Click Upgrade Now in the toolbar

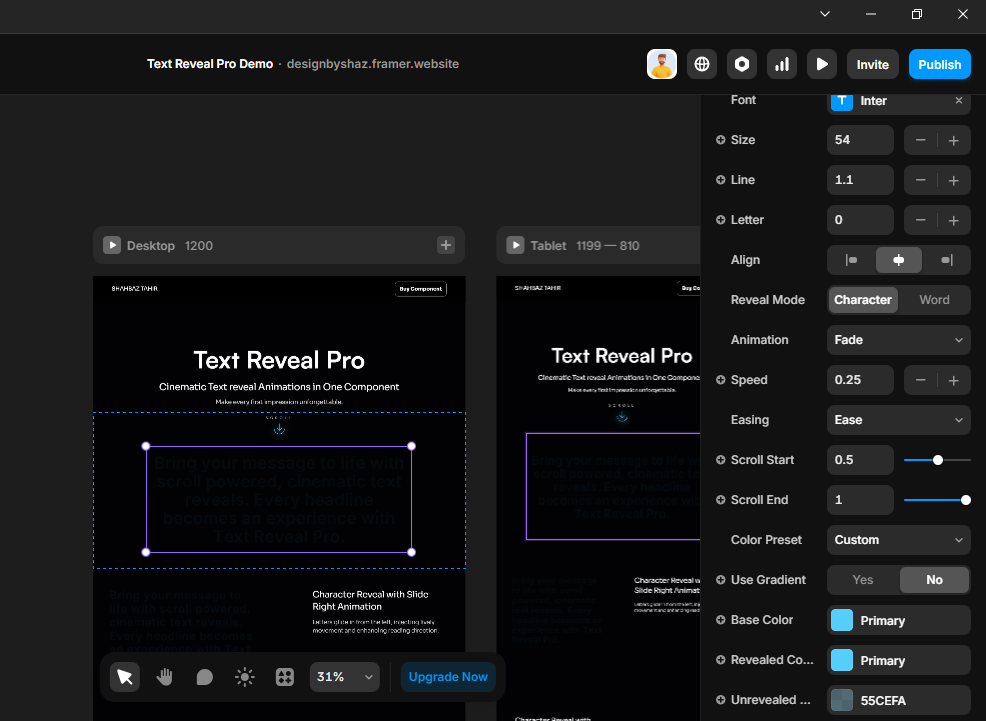point(448,677)
